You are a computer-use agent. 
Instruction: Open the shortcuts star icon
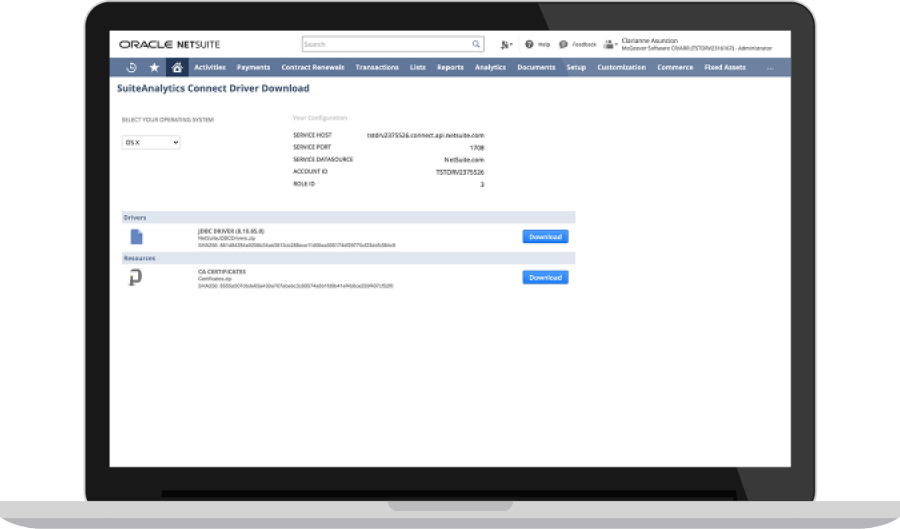coord(154,67)
